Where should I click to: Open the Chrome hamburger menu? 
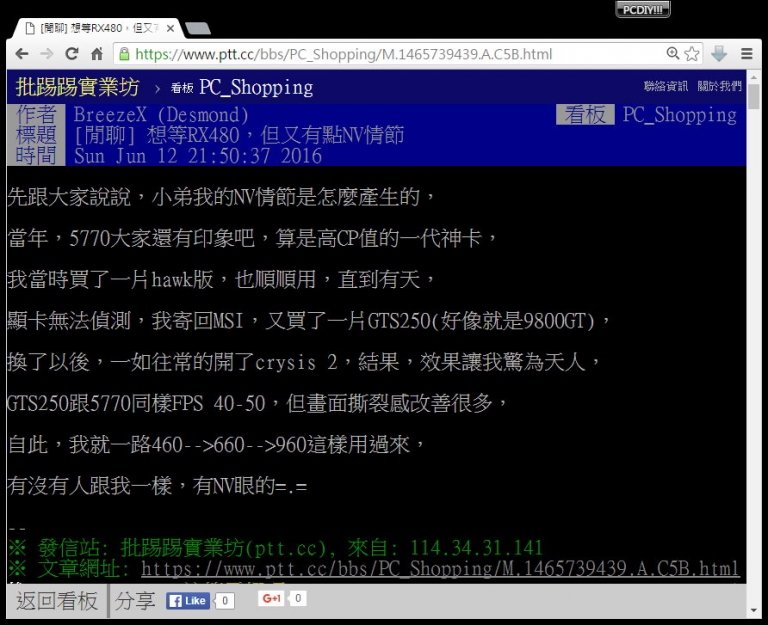pyautogui.click(x=746, y=53)
